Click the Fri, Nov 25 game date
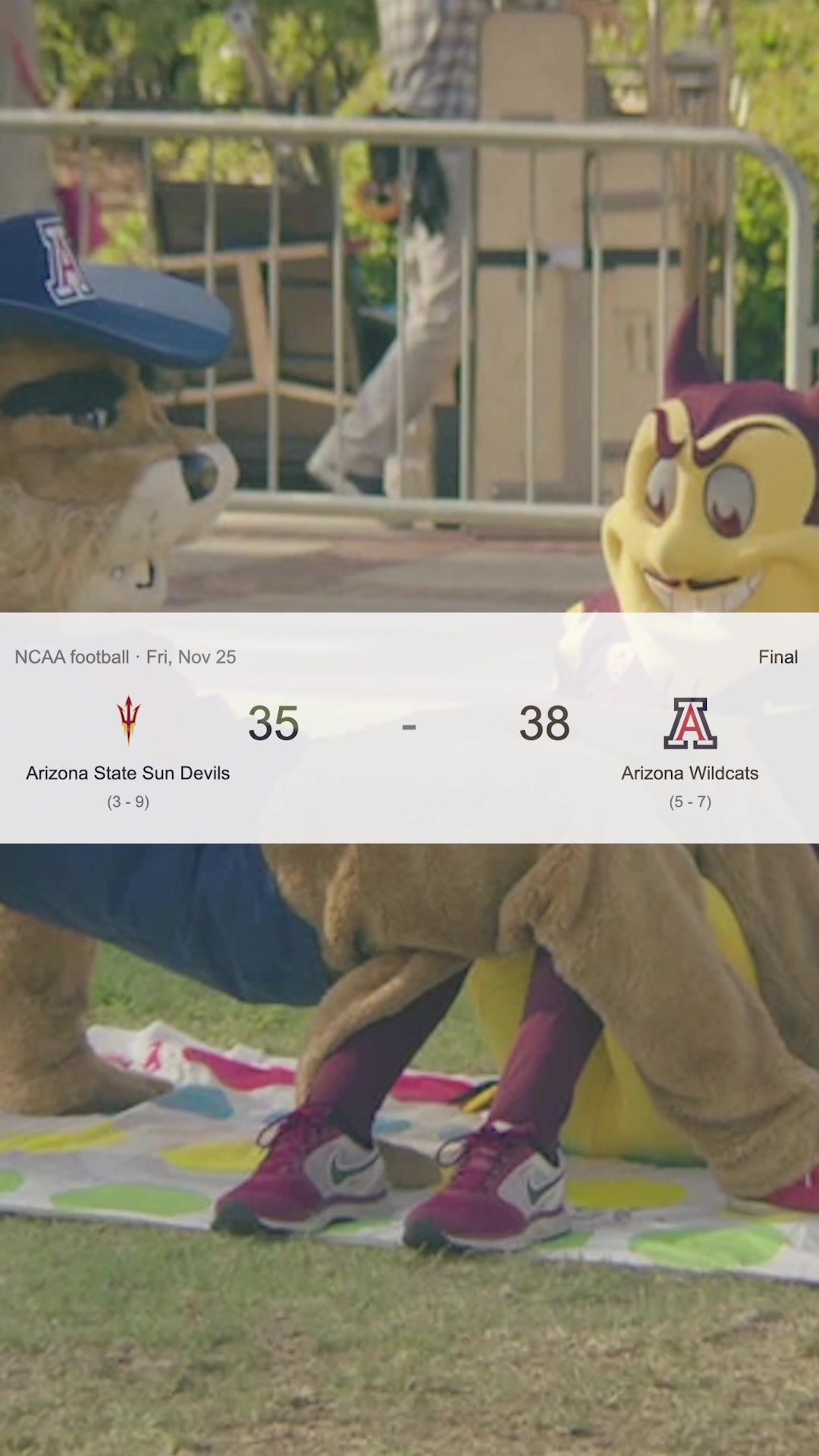 tap(191, 657)
